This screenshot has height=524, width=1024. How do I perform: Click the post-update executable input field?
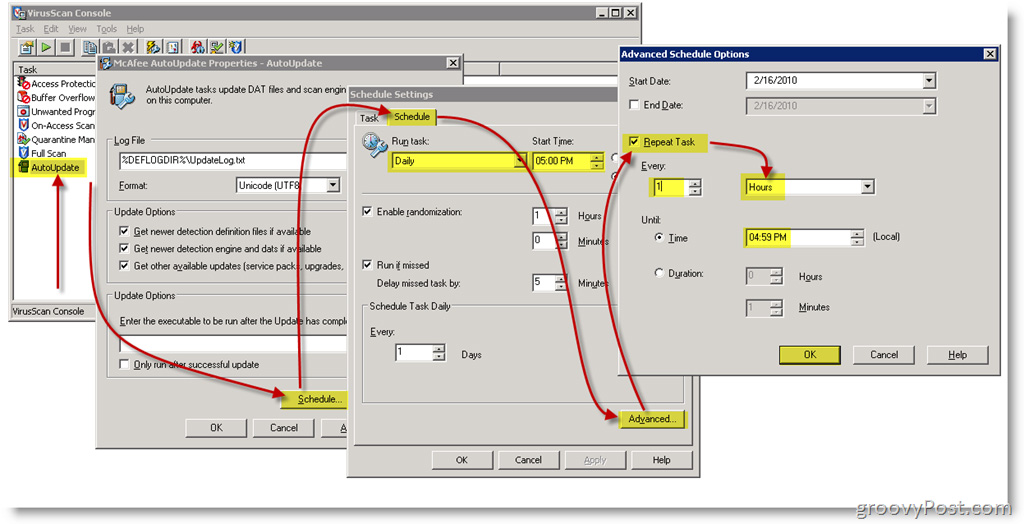pos(233,344)
